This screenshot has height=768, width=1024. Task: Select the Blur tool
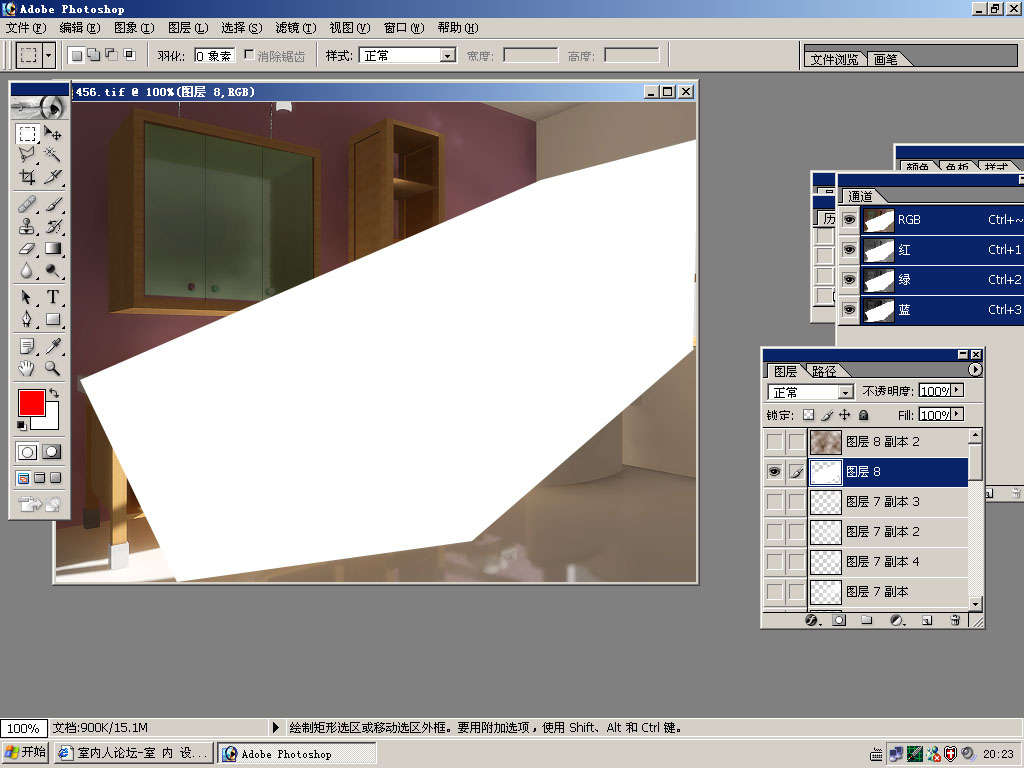(27, 270)
